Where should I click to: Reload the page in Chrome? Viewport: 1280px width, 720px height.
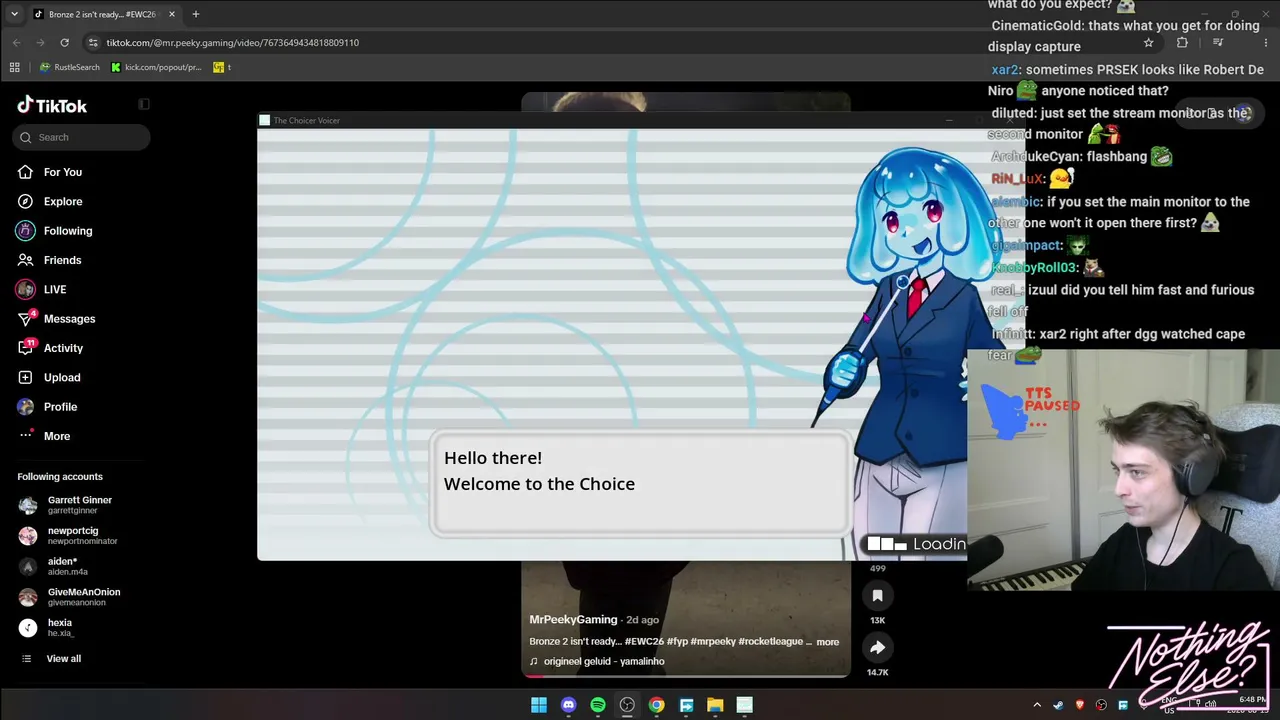[64, 42]
